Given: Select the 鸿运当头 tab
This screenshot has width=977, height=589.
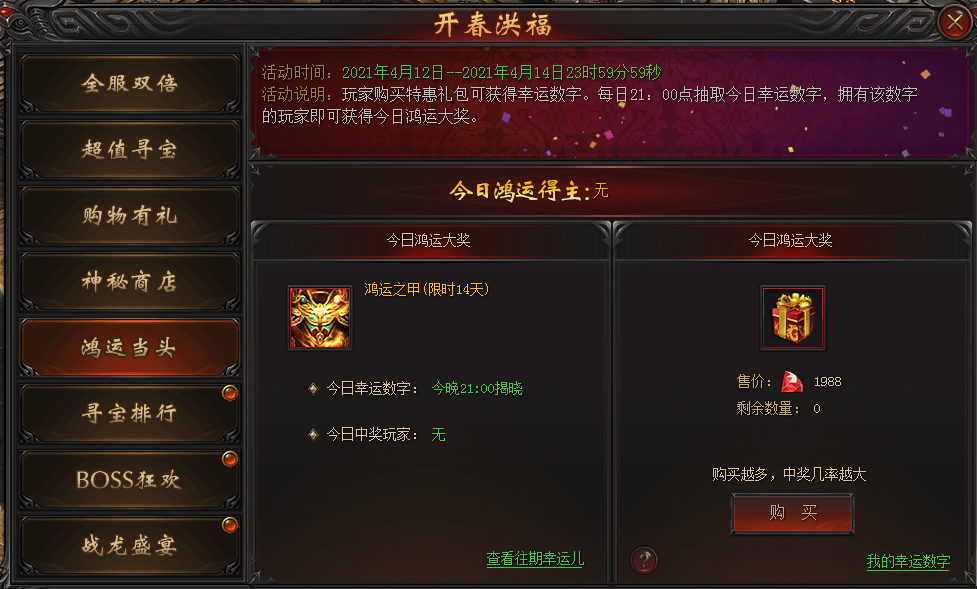Looking at the screenshot, I should (x=130, y=348).
